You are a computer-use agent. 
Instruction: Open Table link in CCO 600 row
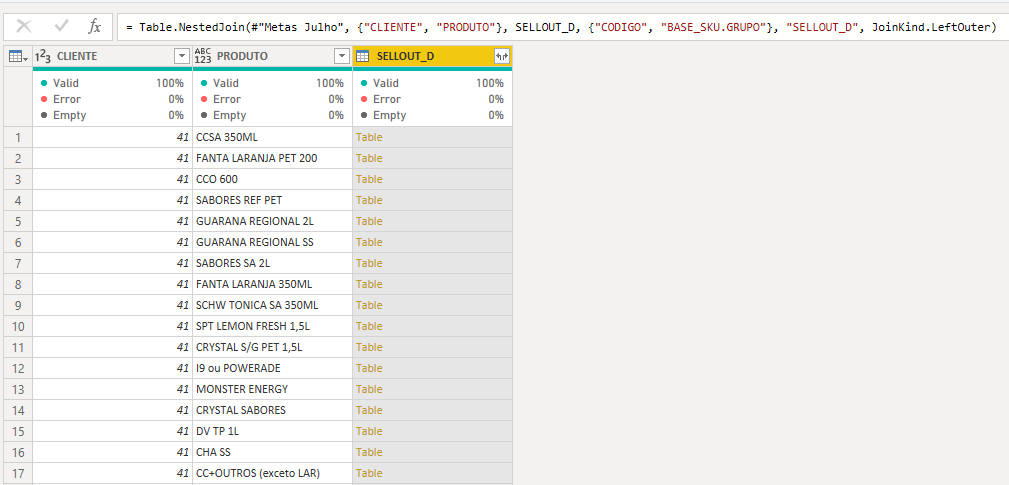click(x=369, y=179)
